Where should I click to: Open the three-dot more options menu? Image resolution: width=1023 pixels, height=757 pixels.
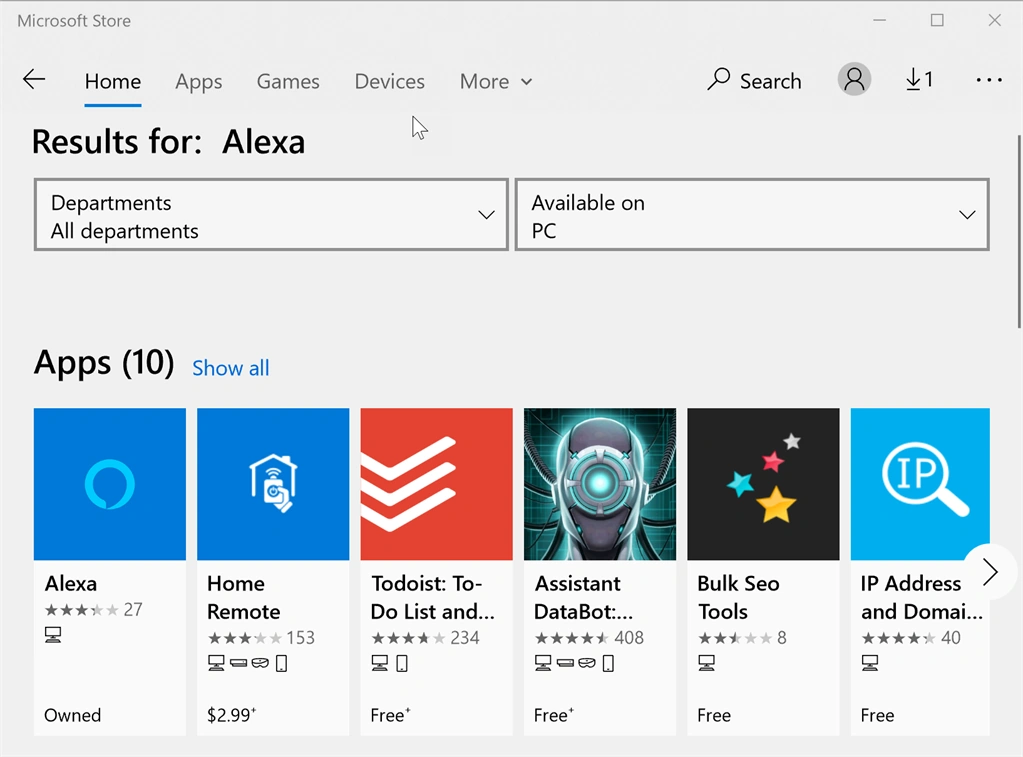pyautogui.click(x=989, y=80)
